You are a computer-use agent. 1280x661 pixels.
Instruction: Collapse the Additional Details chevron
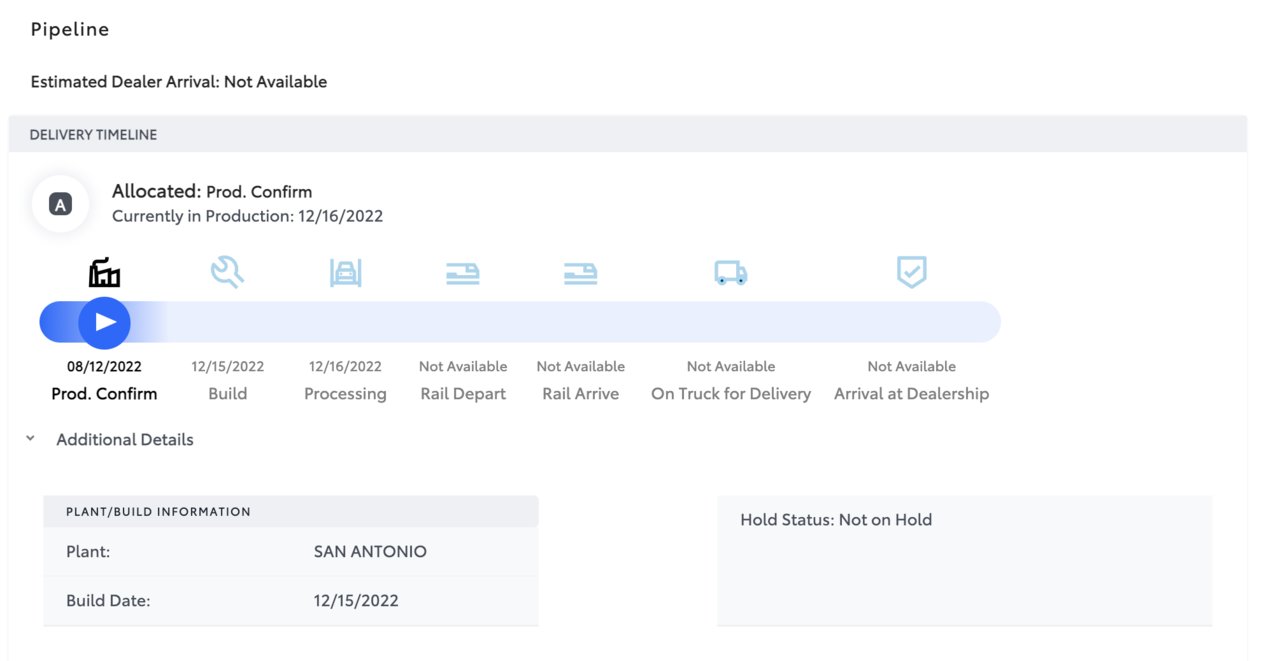point(30,439)
